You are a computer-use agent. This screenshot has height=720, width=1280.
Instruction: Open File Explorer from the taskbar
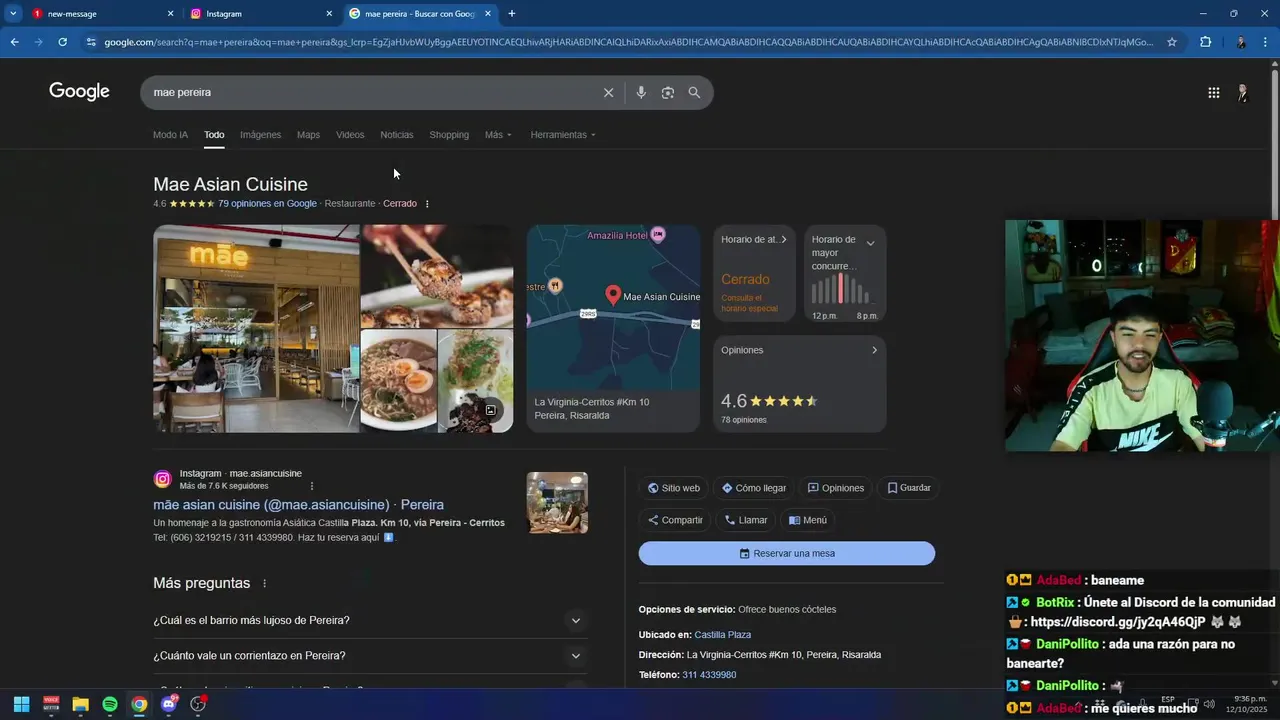pos(80,704)
